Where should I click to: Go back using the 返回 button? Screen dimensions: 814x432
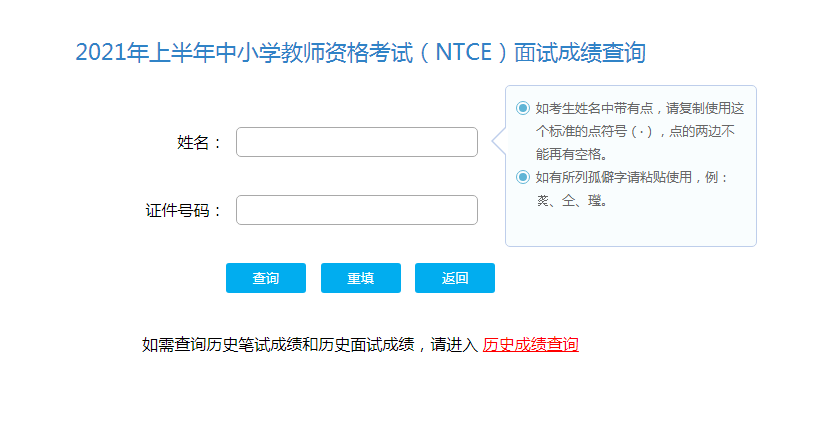click(x=455, y=278)
